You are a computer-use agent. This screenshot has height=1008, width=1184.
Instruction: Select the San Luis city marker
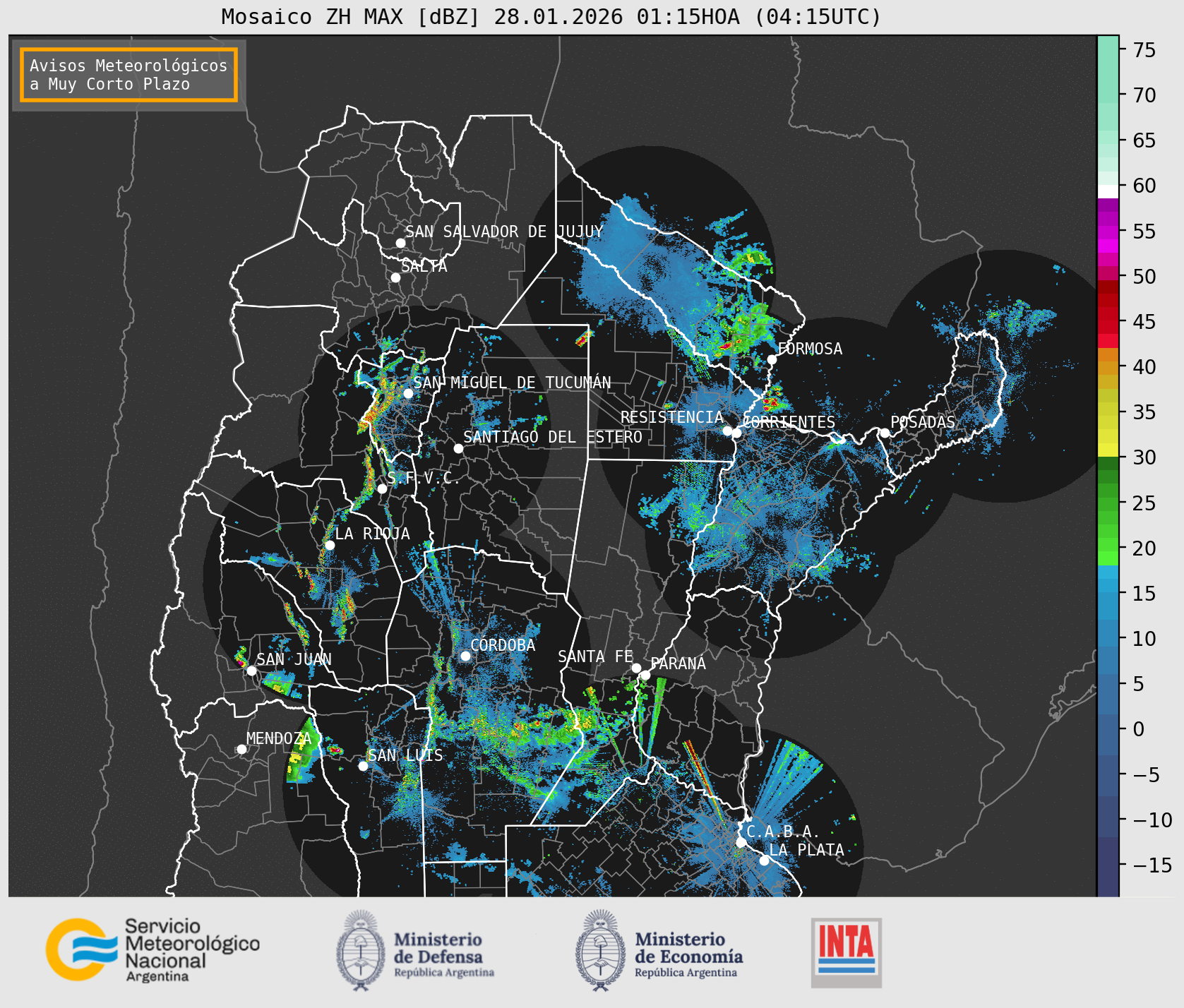(x=363, y=766)
